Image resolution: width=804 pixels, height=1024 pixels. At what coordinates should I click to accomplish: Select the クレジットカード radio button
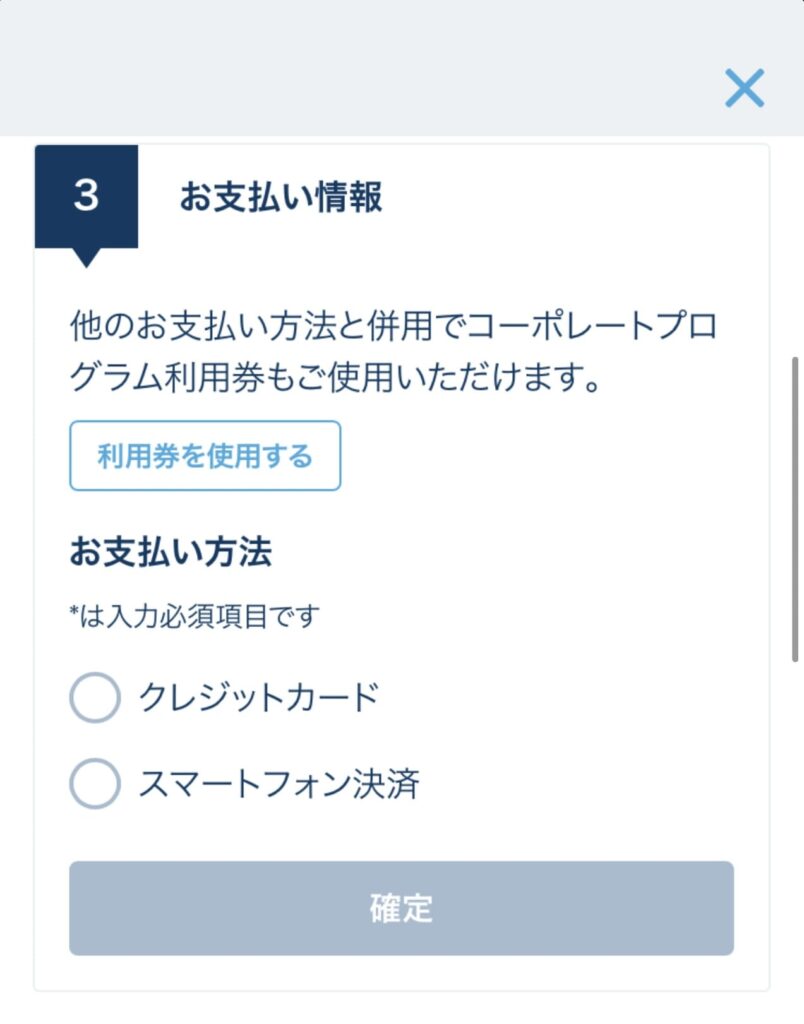pos(95,698)
